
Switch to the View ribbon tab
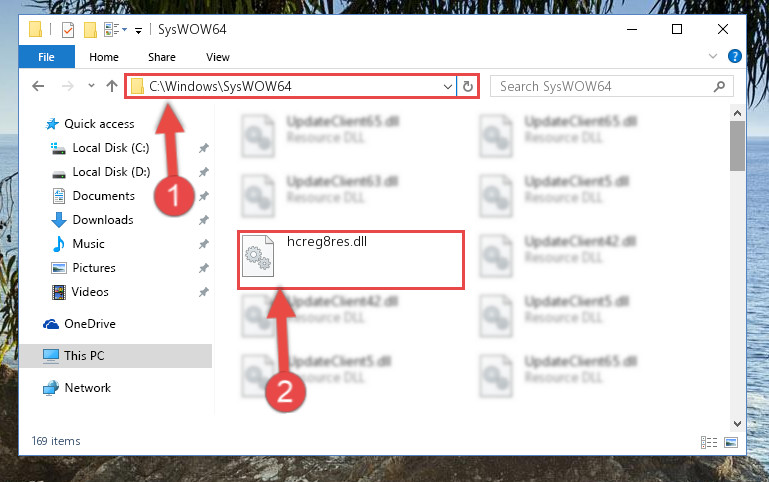(x=218, y=57)
